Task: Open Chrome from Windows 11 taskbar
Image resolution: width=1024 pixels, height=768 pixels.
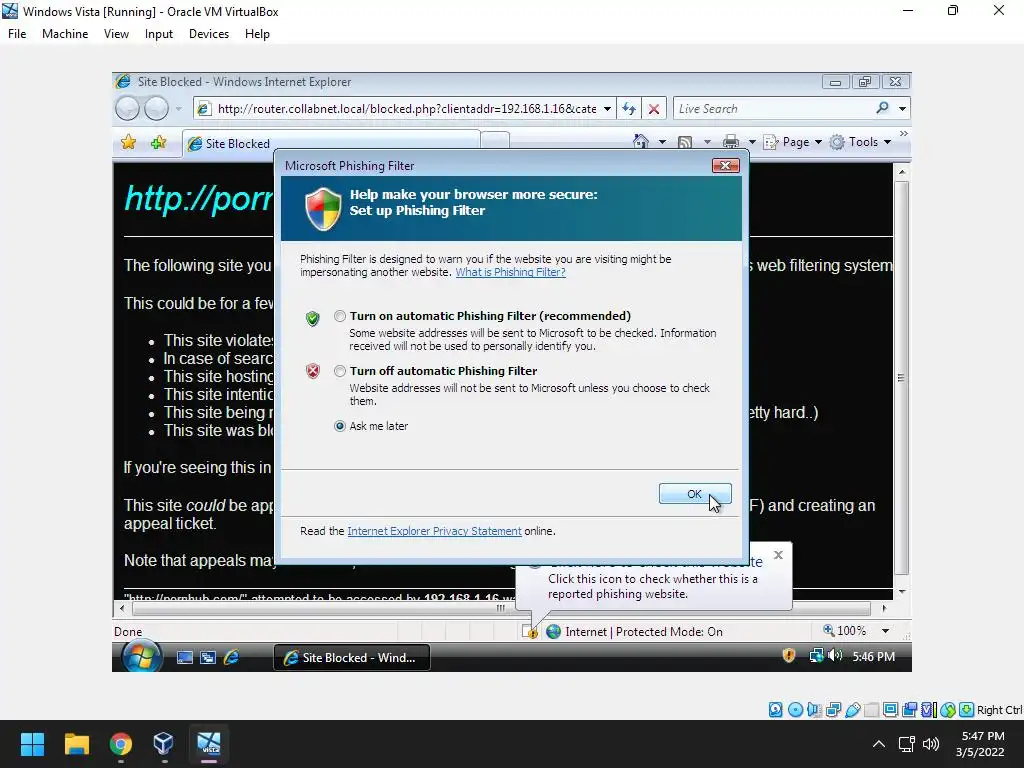Action: pyautogui.click(x=121, y=744)
